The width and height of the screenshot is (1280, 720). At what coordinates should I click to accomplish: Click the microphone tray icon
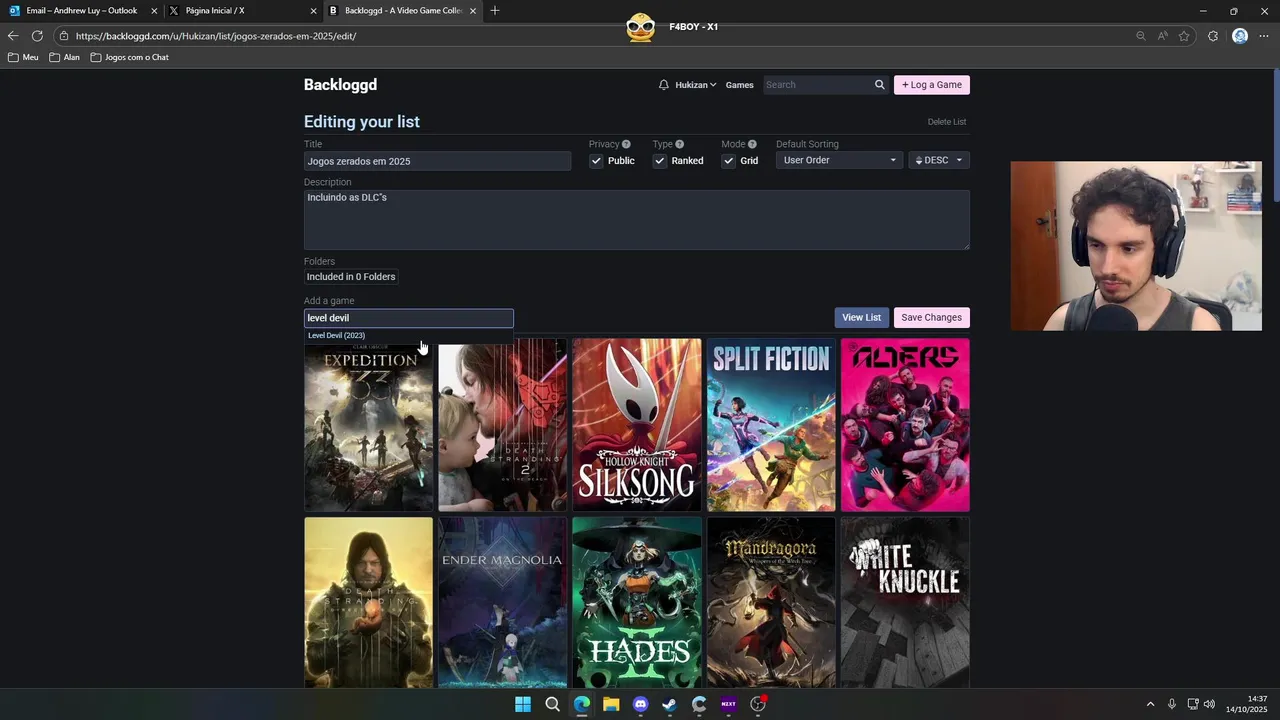[x=1171, y=704]
